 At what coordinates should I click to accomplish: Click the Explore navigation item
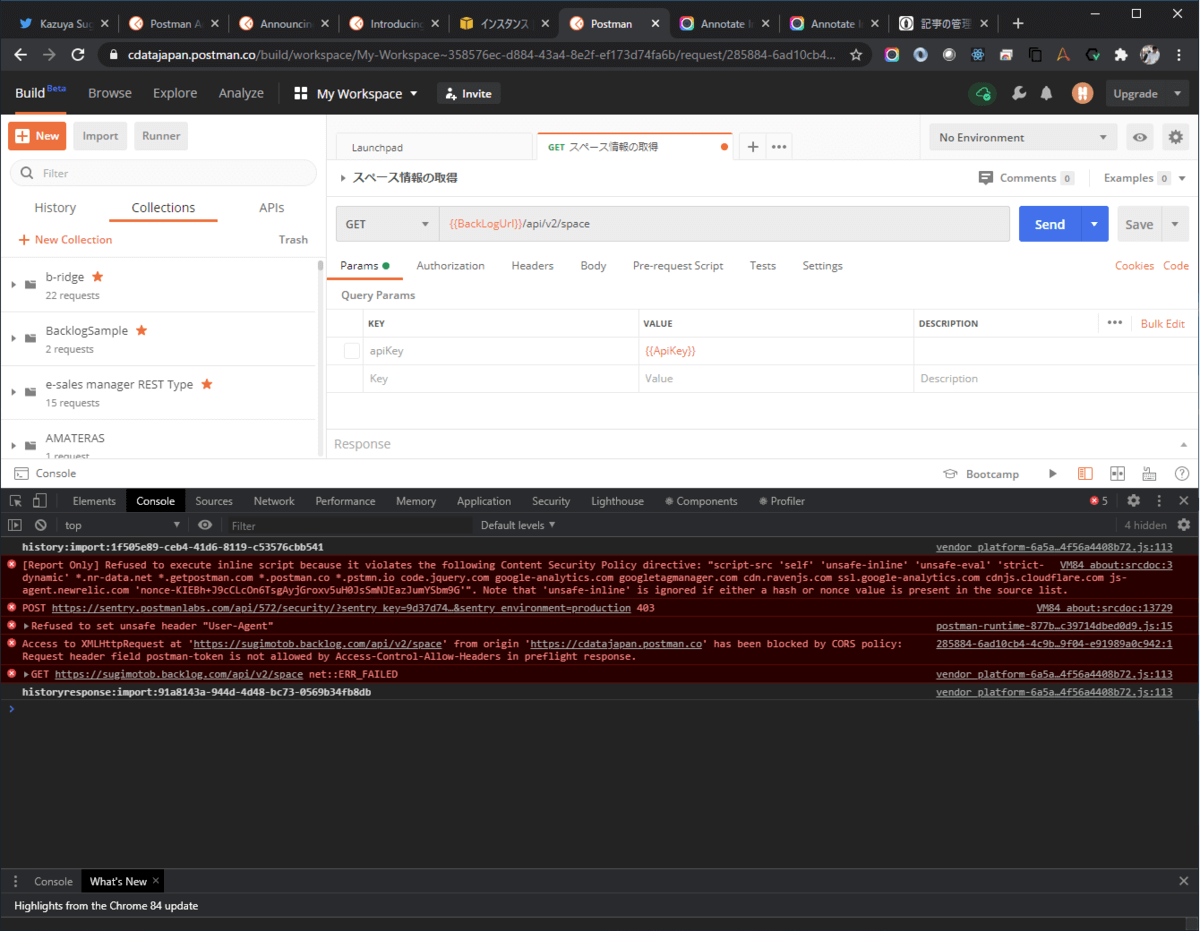(175, 93)
